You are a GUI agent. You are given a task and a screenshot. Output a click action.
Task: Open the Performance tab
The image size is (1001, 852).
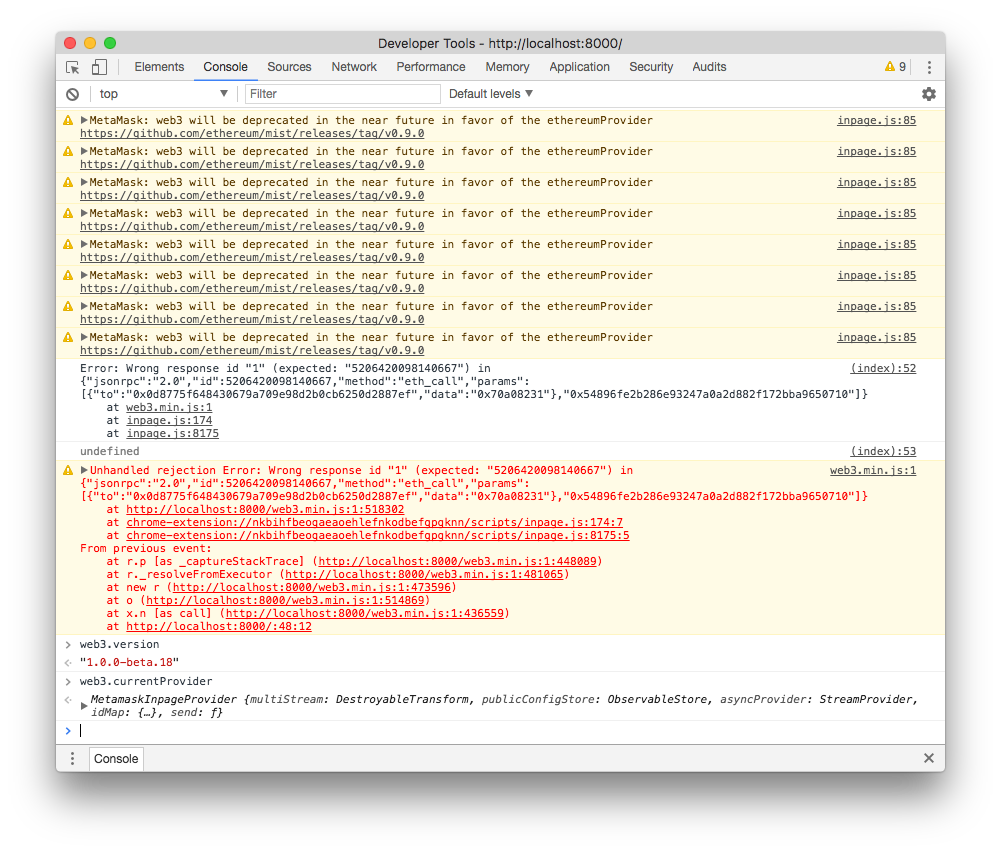431,67
